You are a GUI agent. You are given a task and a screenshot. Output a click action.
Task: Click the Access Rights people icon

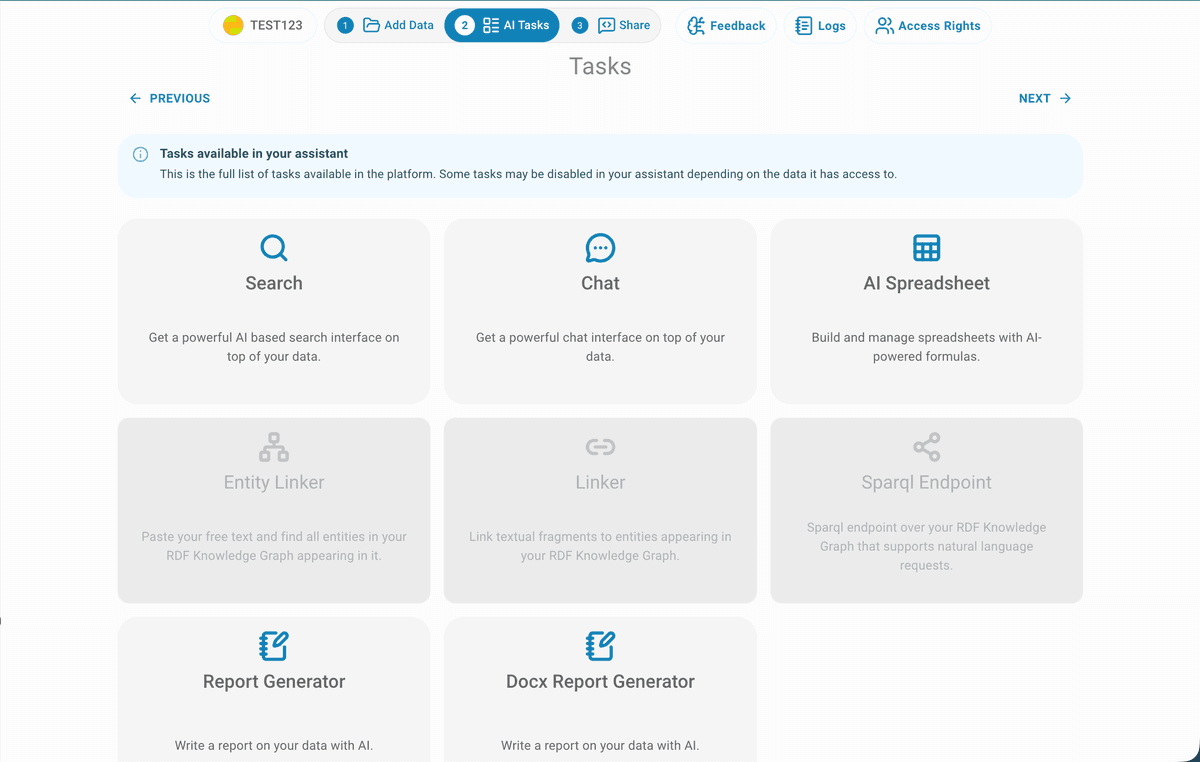(x=884, y=26)
